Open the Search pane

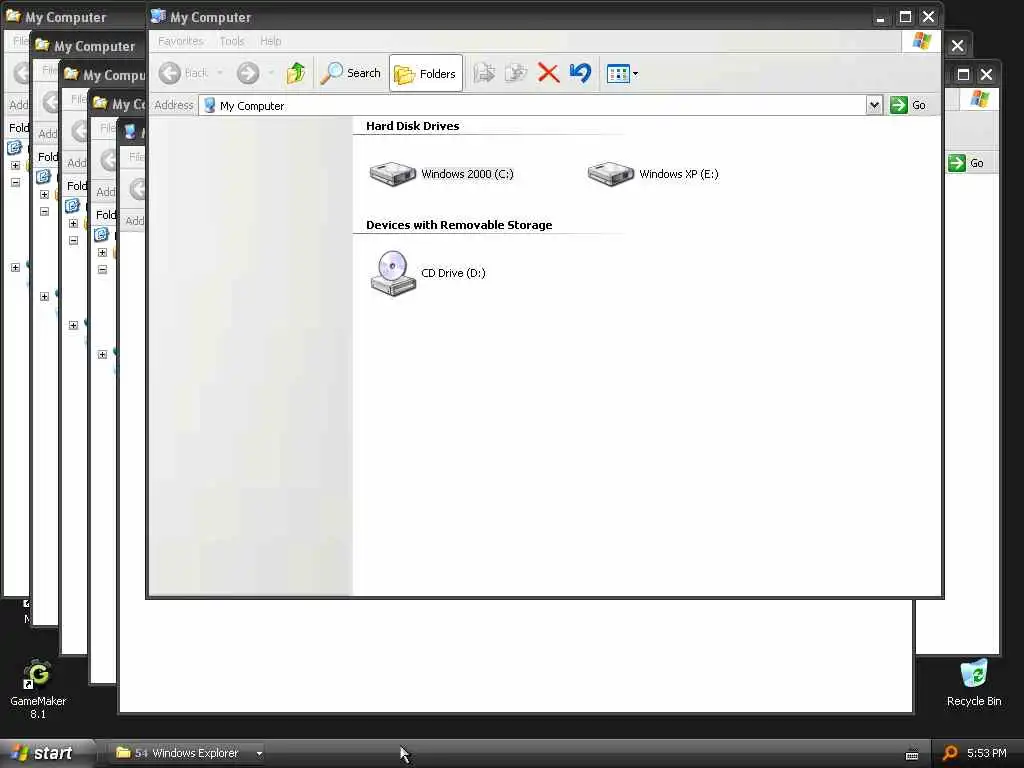(351, 73)
